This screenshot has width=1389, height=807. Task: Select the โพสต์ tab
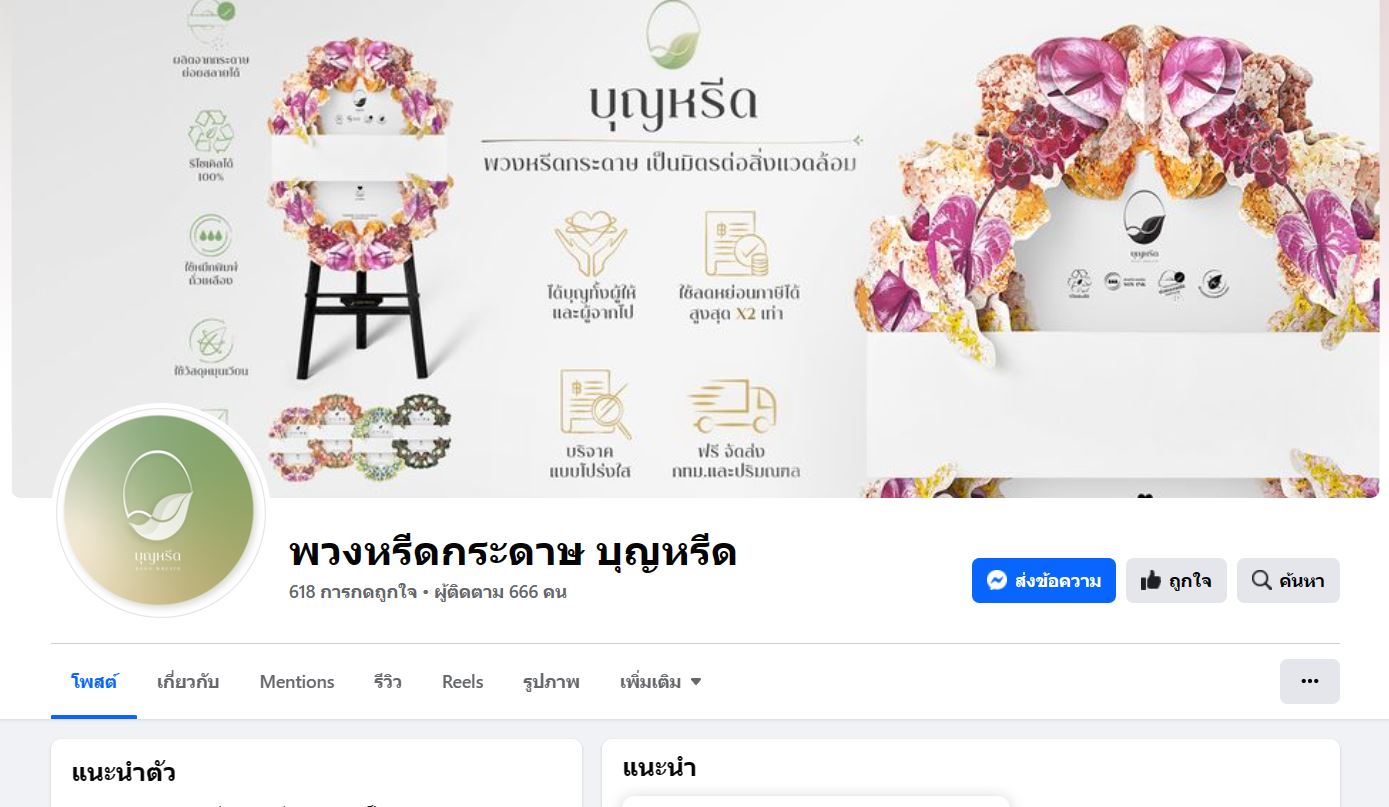tap(94, 682)
